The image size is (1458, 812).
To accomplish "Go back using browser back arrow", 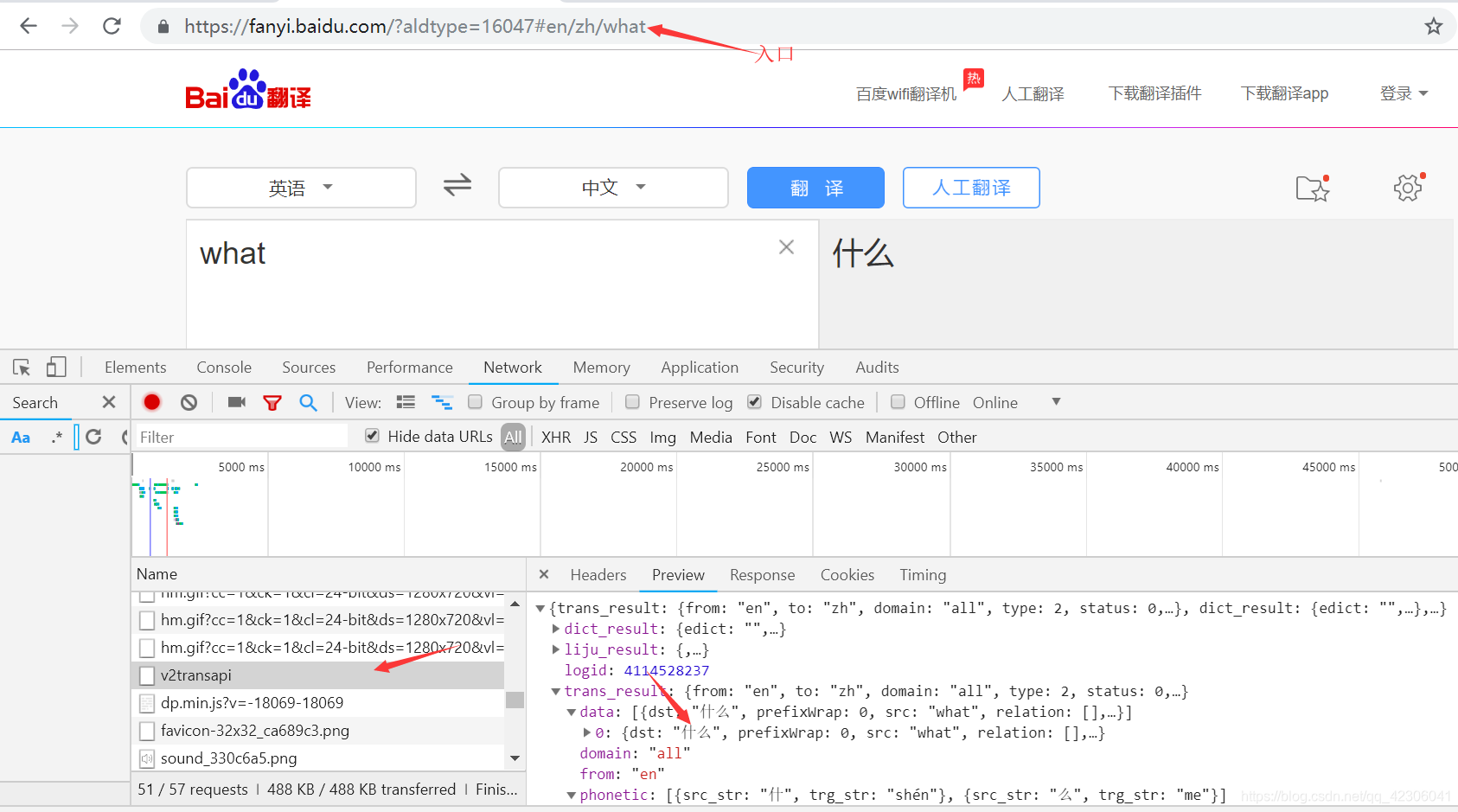I will click(29, 26).
